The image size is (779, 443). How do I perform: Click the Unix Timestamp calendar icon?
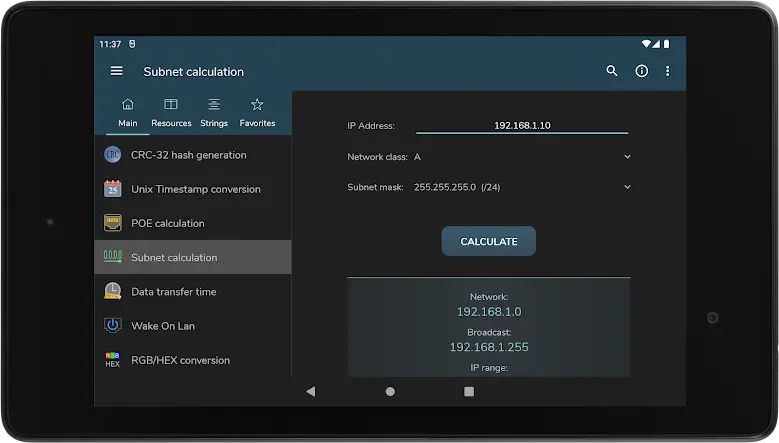113,189
